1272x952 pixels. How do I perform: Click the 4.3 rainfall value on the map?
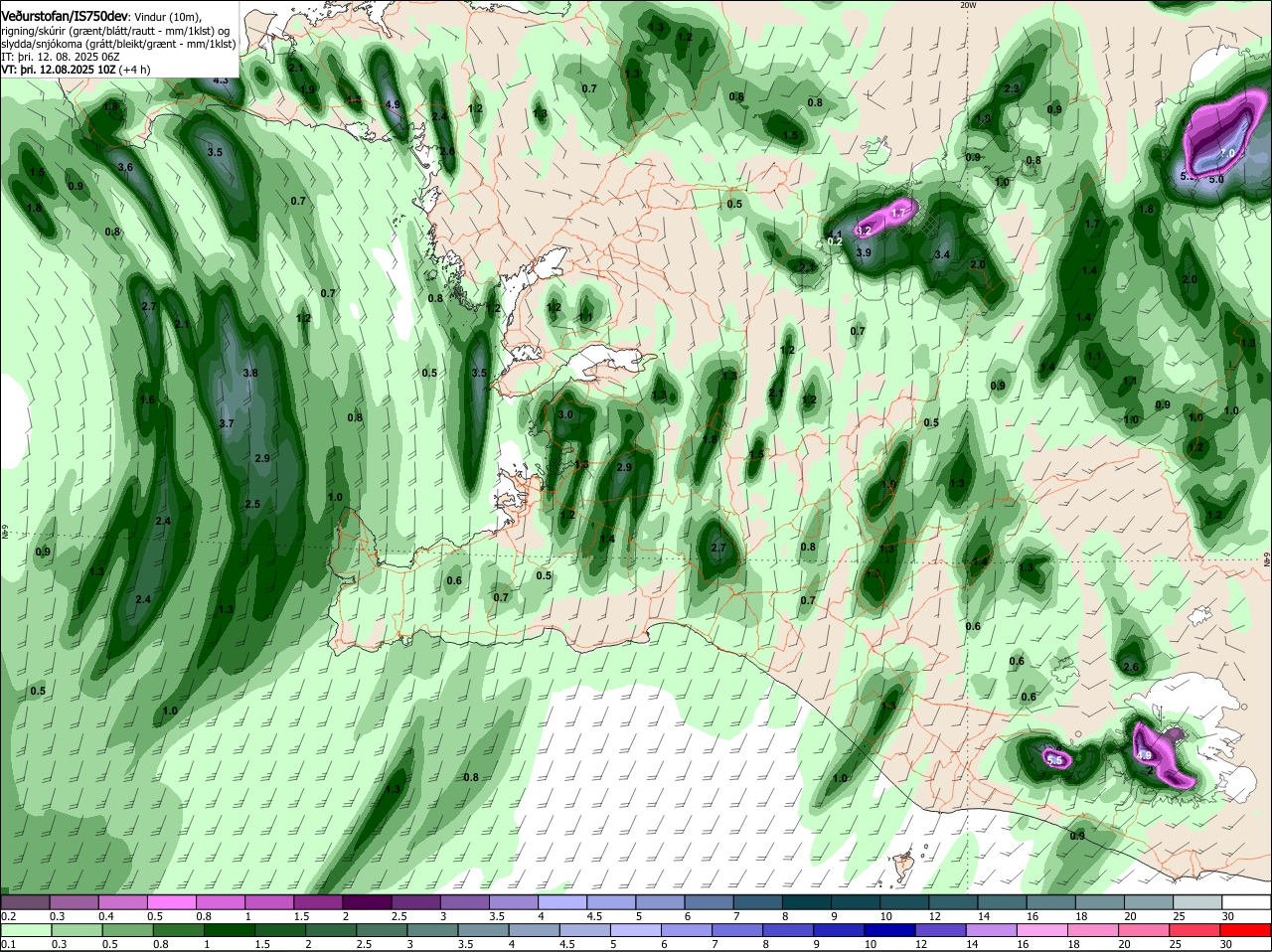[x=221, y=79]
